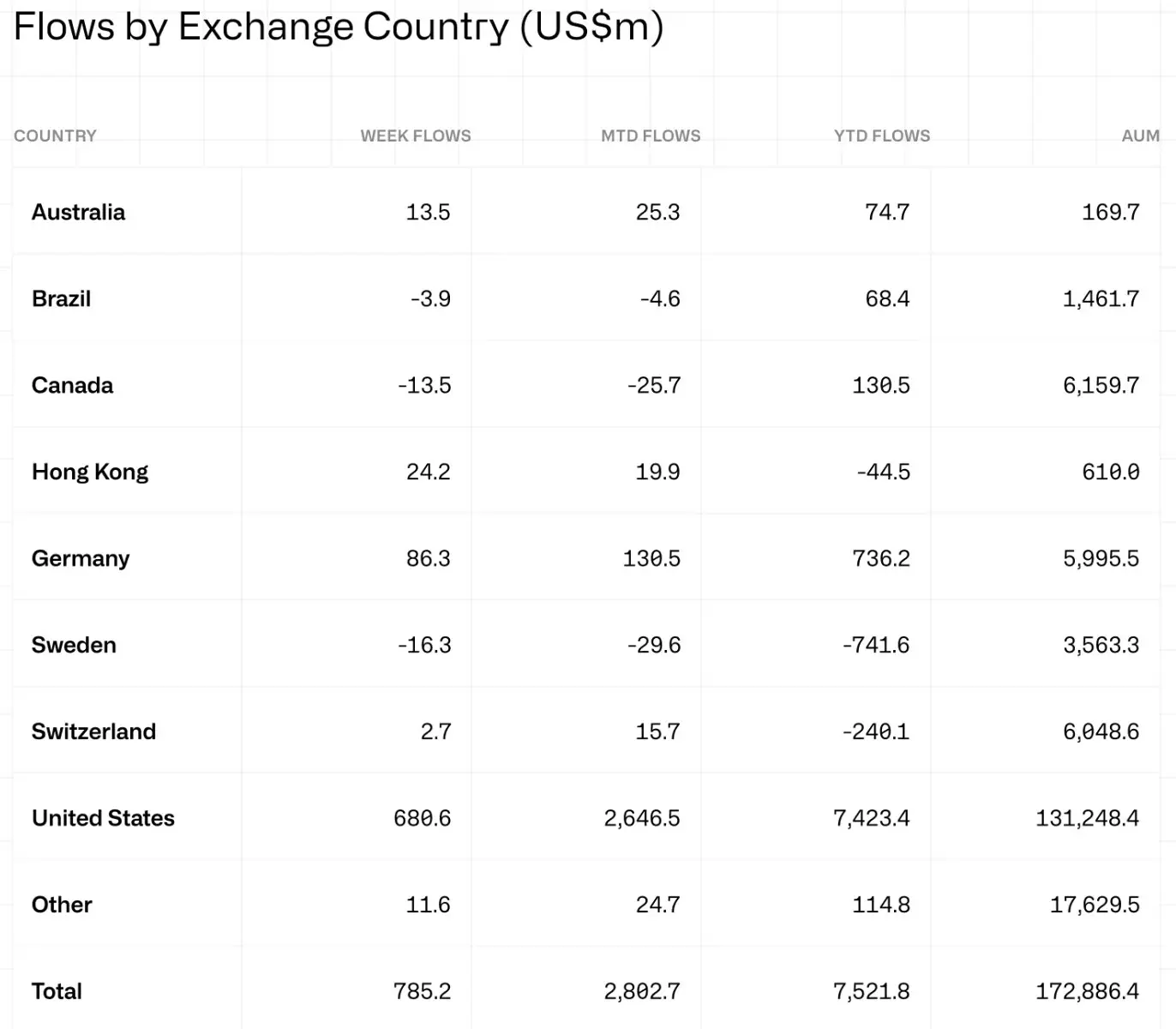Select the Other row label
The height and width of the screenshot is (1029, 1176).
[x=62, y=905]
